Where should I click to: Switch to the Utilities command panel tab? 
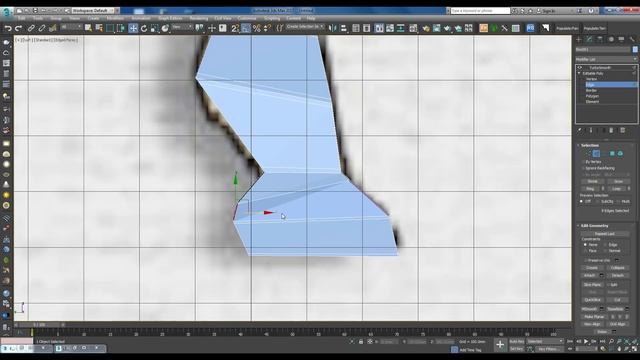[x=632, y=39]
